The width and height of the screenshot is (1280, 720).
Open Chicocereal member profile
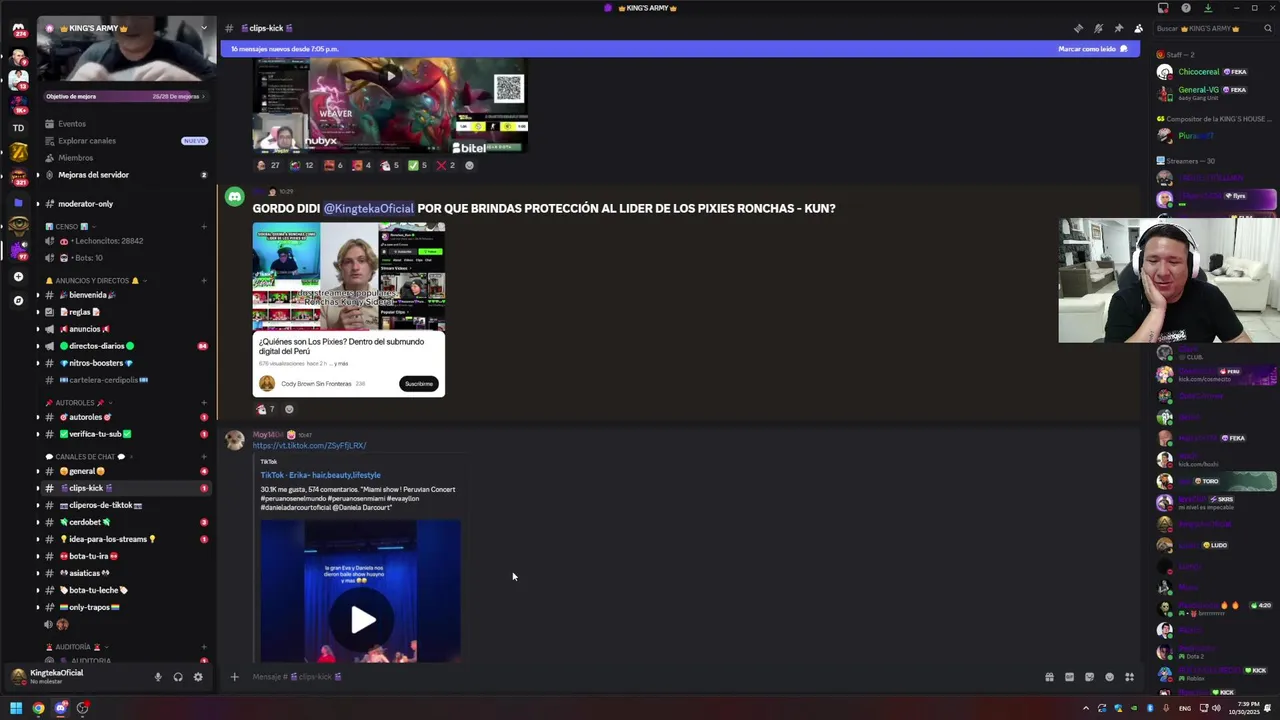click(1200, 72)
